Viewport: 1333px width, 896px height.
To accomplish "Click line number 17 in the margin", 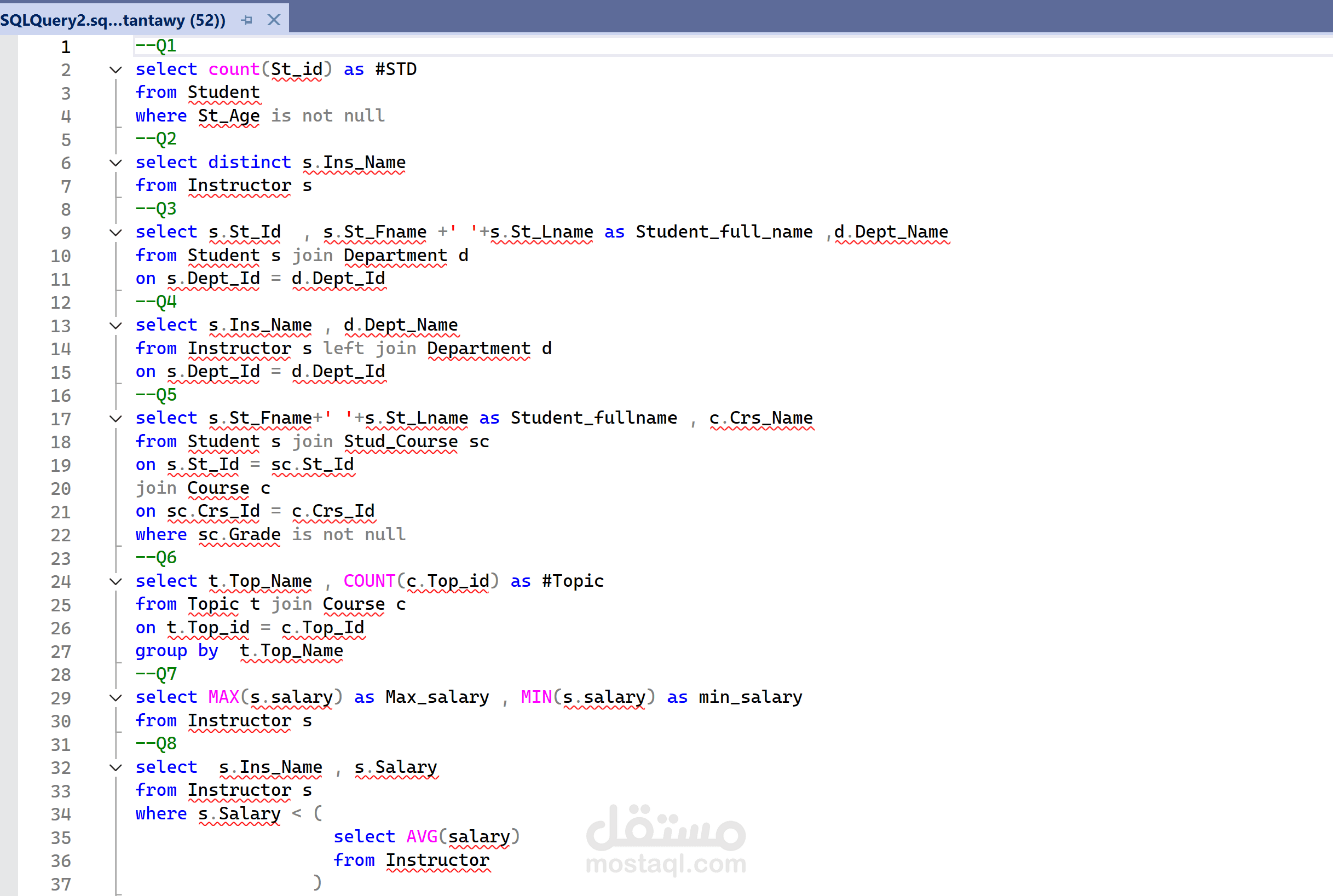I will [61, 419].
